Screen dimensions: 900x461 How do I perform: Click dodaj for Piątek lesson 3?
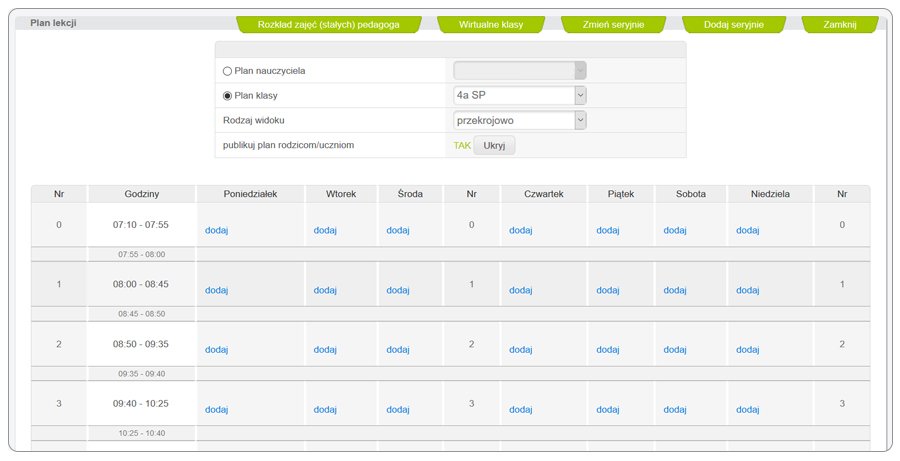coord(608,410)
